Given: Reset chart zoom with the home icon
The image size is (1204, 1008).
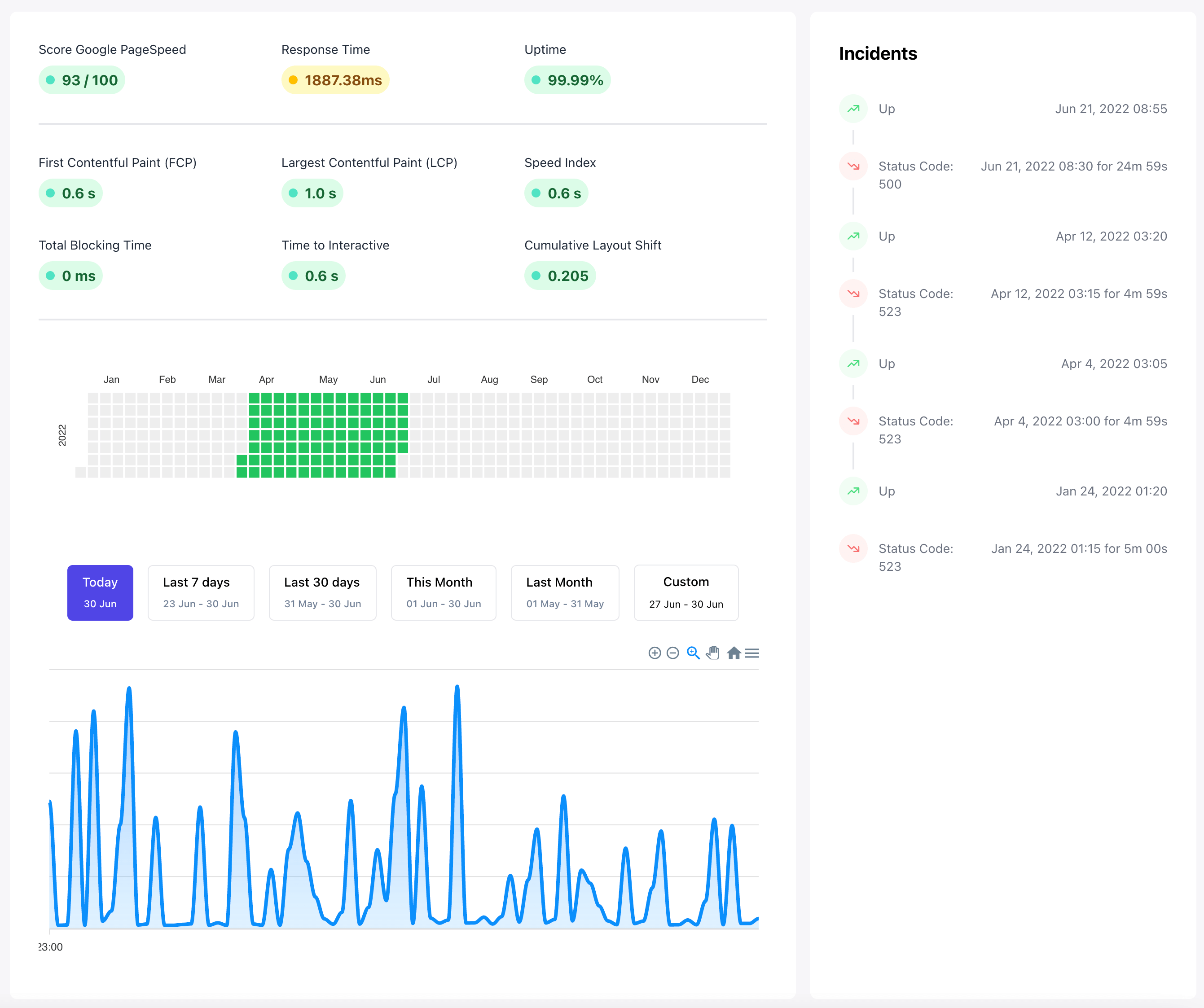Looking at the screenshot, I should coord(734,653).
